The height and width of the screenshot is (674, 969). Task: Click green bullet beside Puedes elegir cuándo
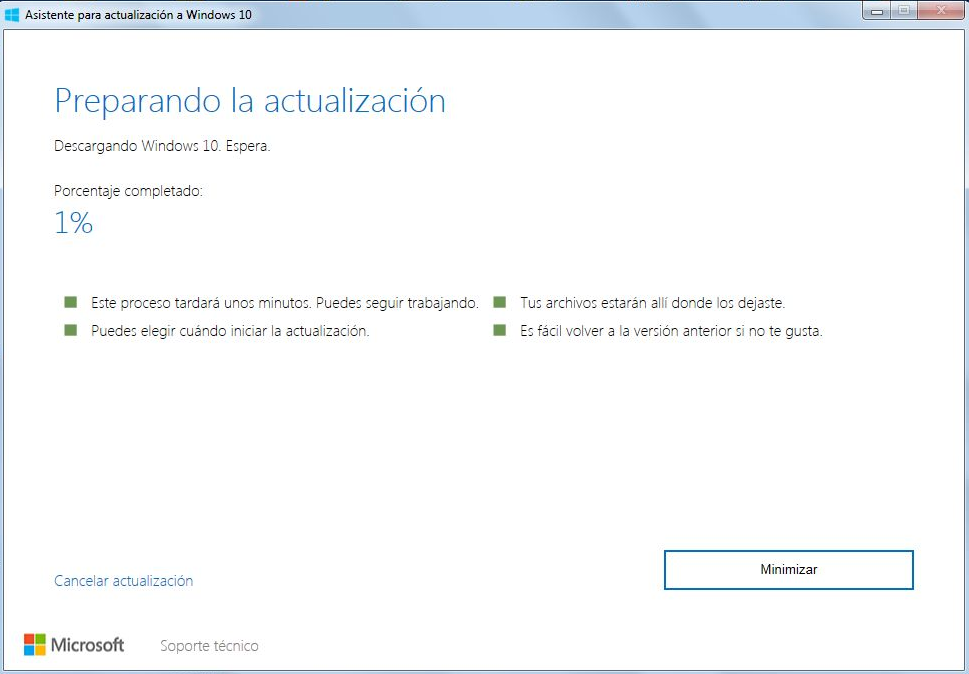[x=70, y=330]
